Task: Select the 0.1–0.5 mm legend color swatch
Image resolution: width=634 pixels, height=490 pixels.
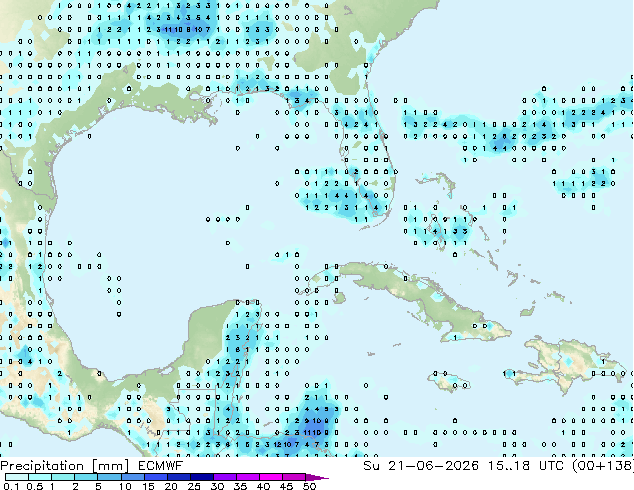Action: pos(17,477)
